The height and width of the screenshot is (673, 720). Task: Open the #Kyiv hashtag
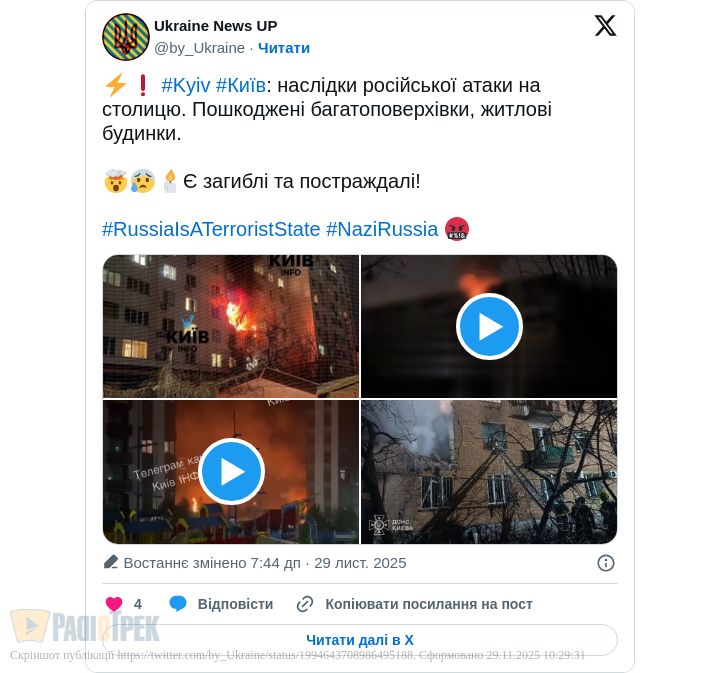tap(186, 85)
